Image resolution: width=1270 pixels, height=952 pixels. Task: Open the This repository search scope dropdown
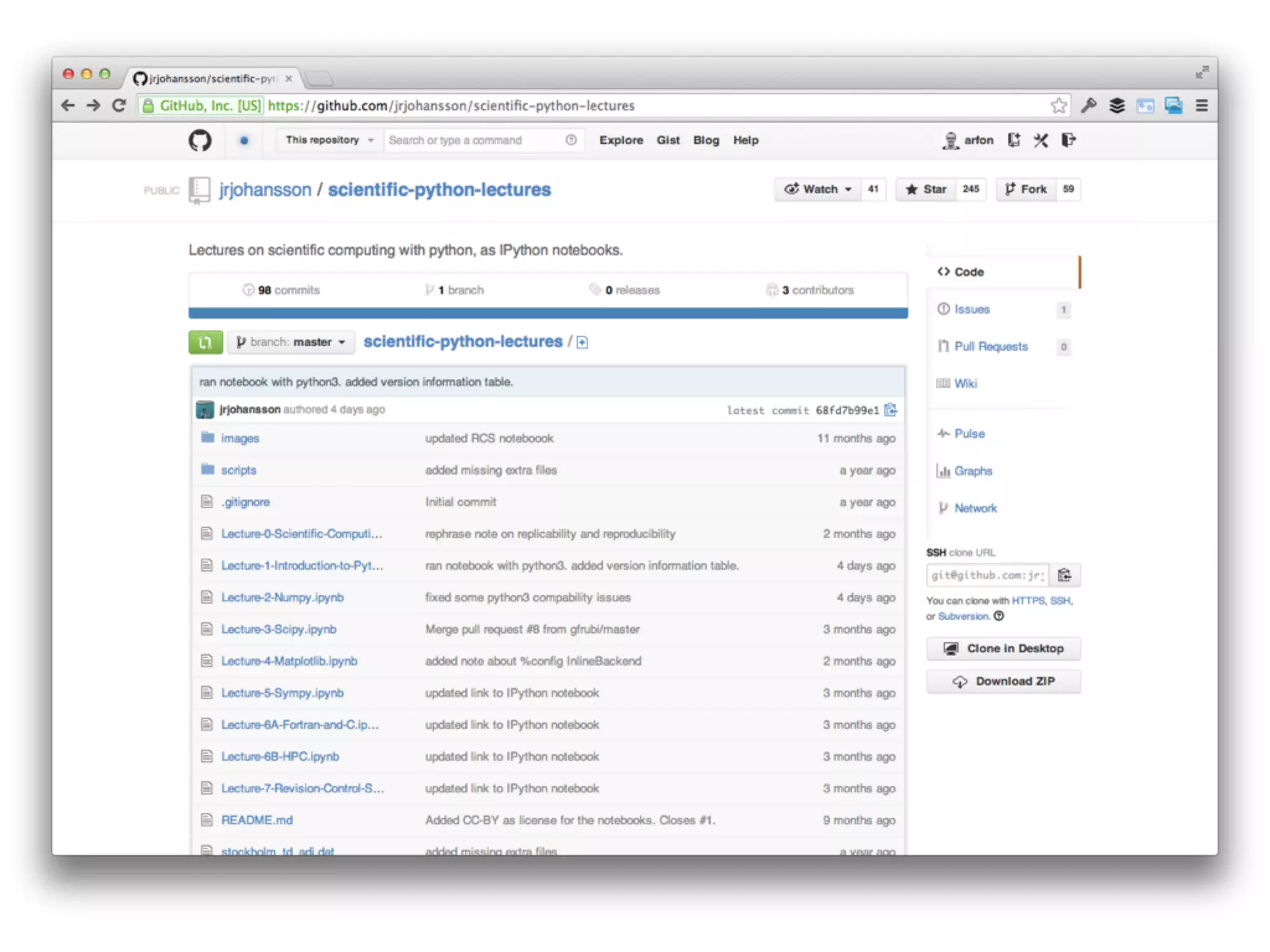(329, 140)
